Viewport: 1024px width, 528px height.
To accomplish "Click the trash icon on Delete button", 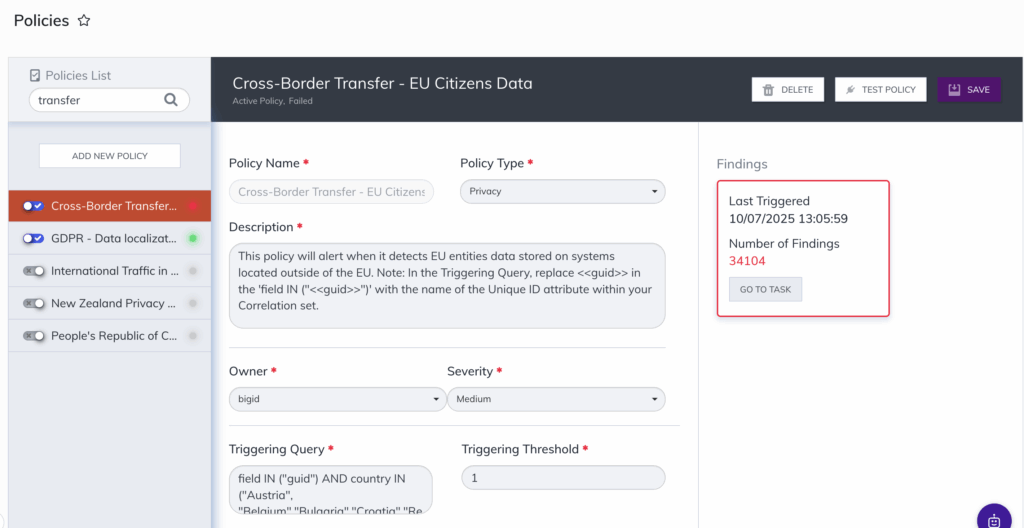I will (768, 90).
